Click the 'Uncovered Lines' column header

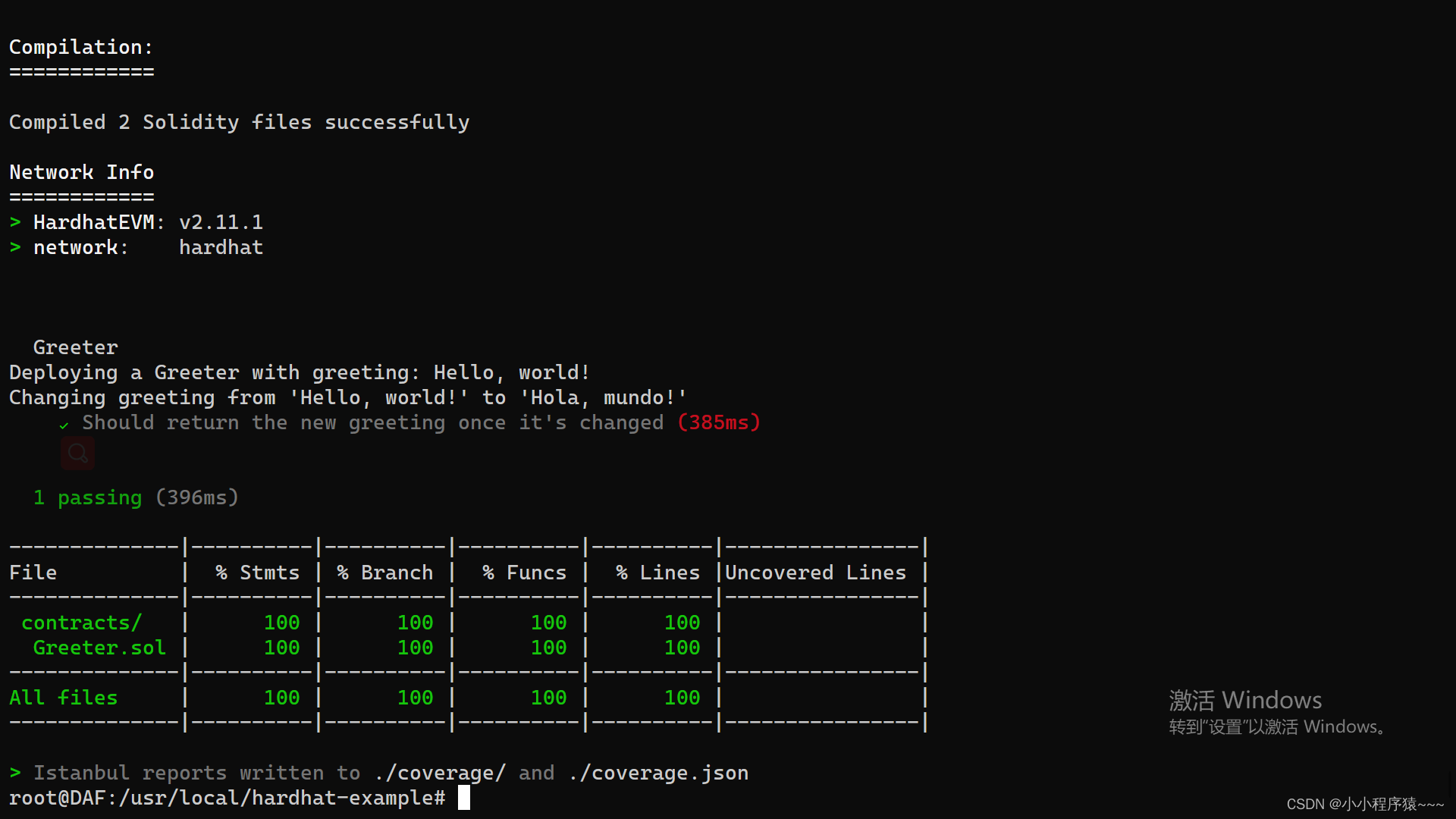(816, 573)
